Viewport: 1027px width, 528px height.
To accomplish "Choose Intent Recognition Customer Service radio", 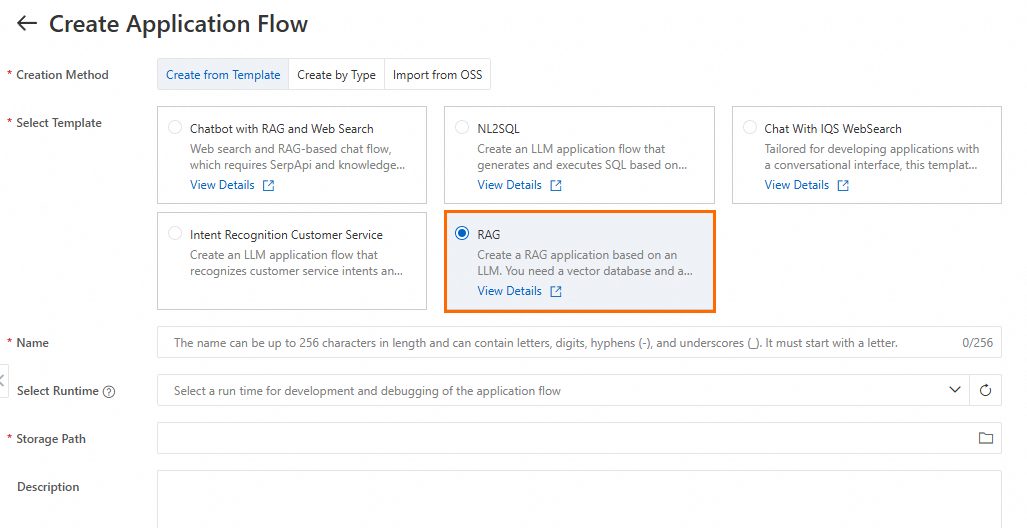I will [175, 234].
